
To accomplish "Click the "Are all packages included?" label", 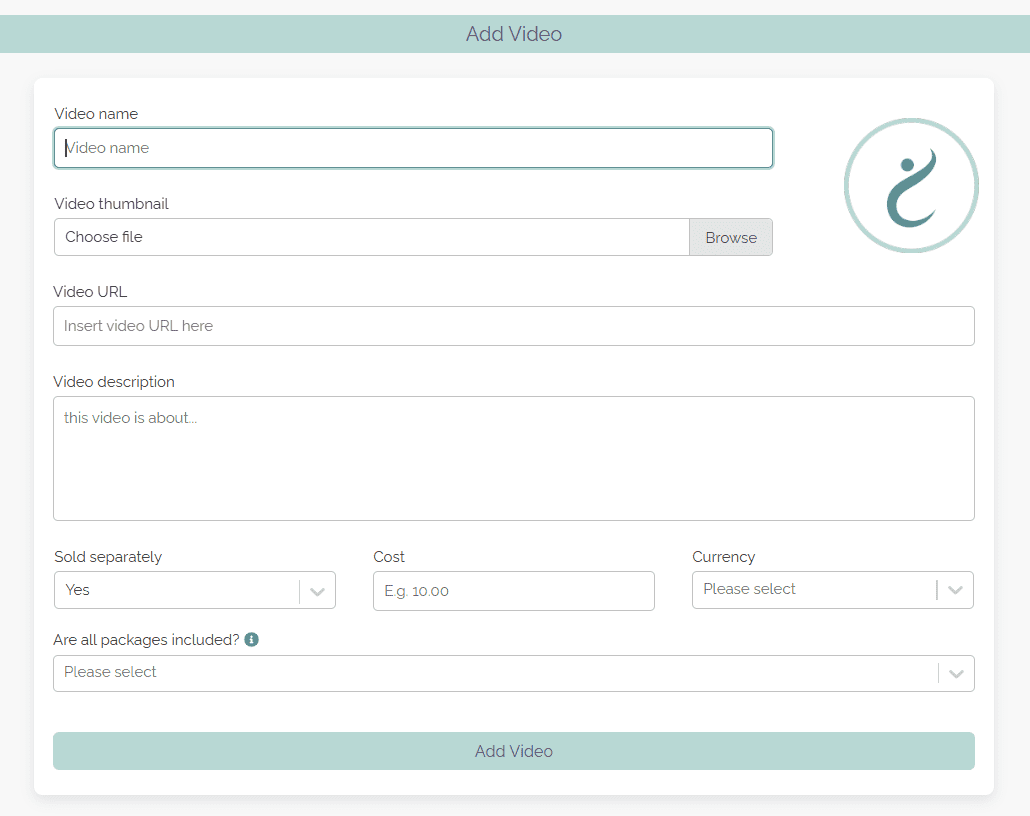I will pyautogui.click(x=147, y=640).
